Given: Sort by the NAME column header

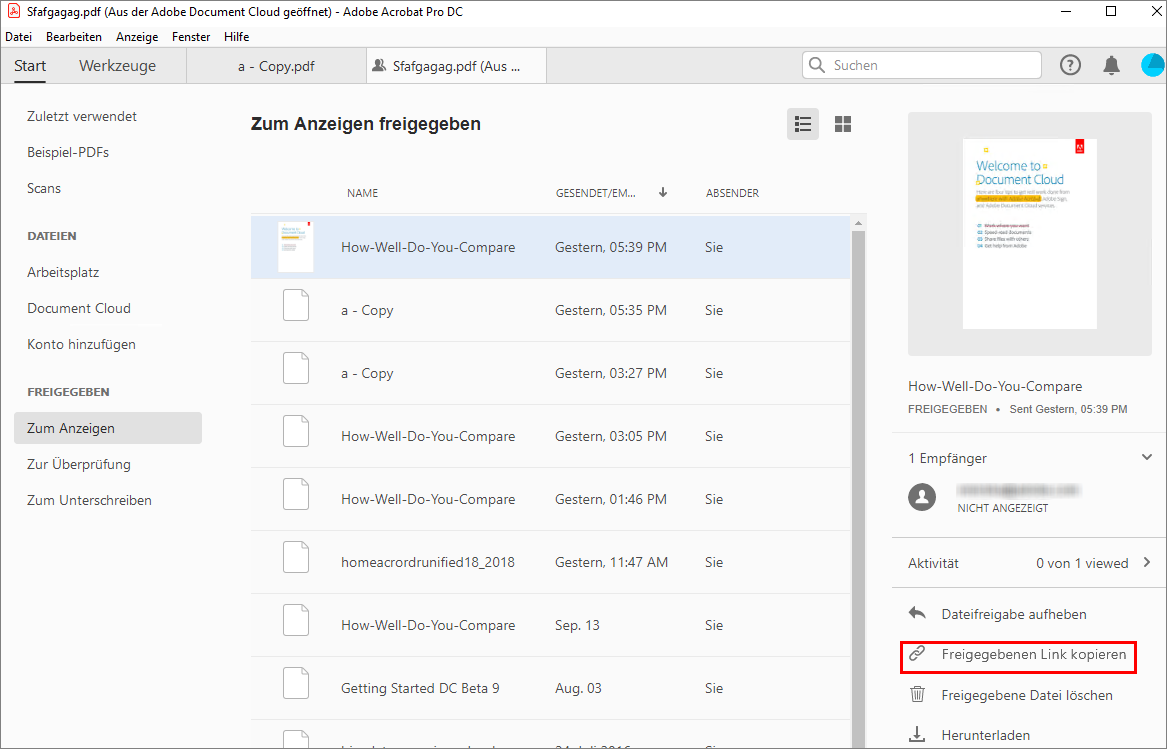Looking at the screenshot, I should (x=362, y=193).
